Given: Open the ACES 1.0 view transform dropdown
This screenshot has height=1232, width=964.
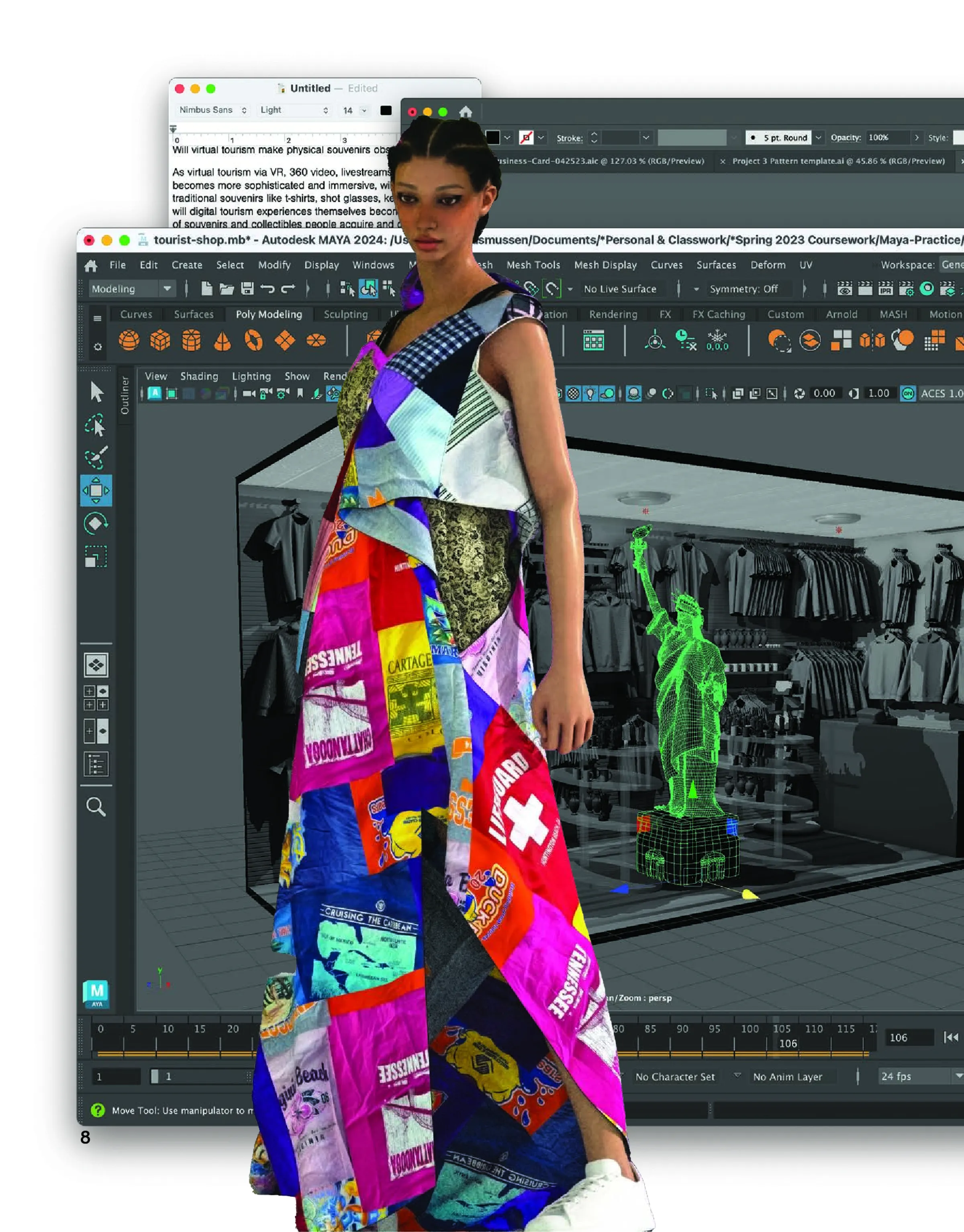Looking at the screenshot, I should coord(942,393).
